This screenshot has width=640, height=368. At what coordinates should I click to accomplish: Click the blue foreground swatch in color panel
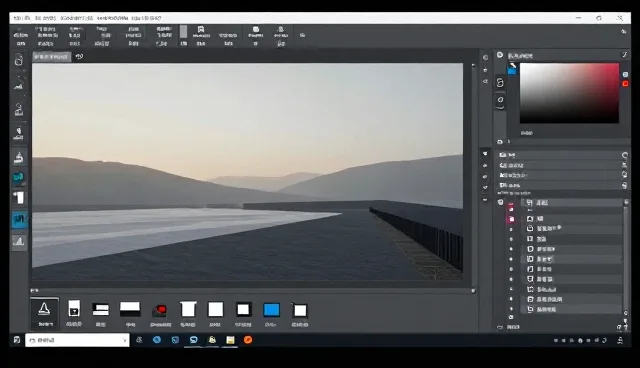click(x=512, y=72)
